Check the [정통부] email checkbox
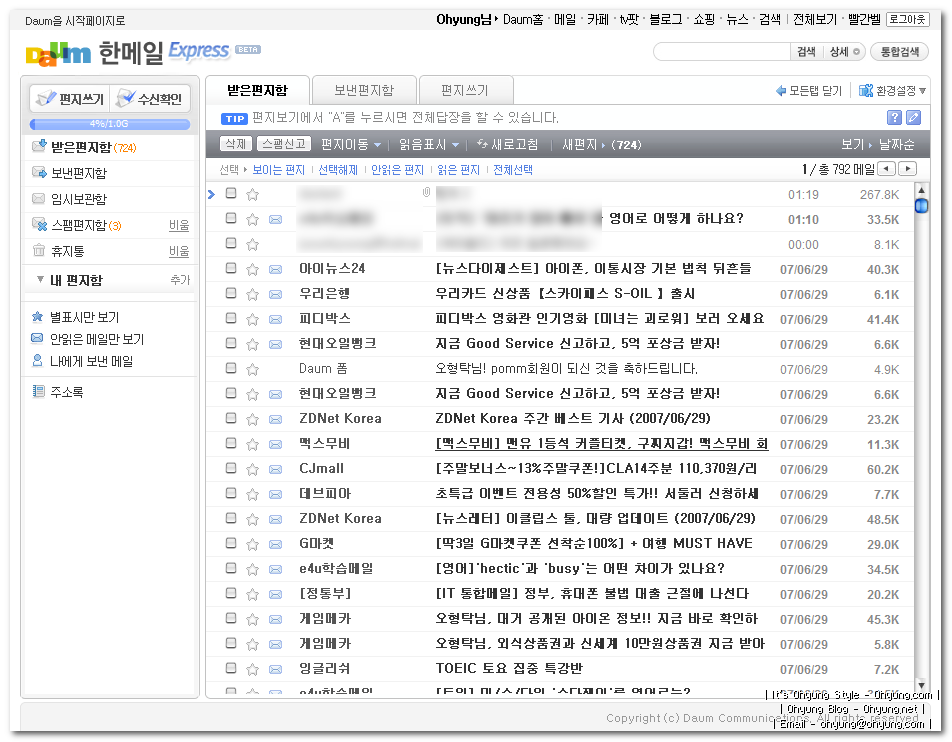Viewport: 952px width, 742px height. point(231,593)
